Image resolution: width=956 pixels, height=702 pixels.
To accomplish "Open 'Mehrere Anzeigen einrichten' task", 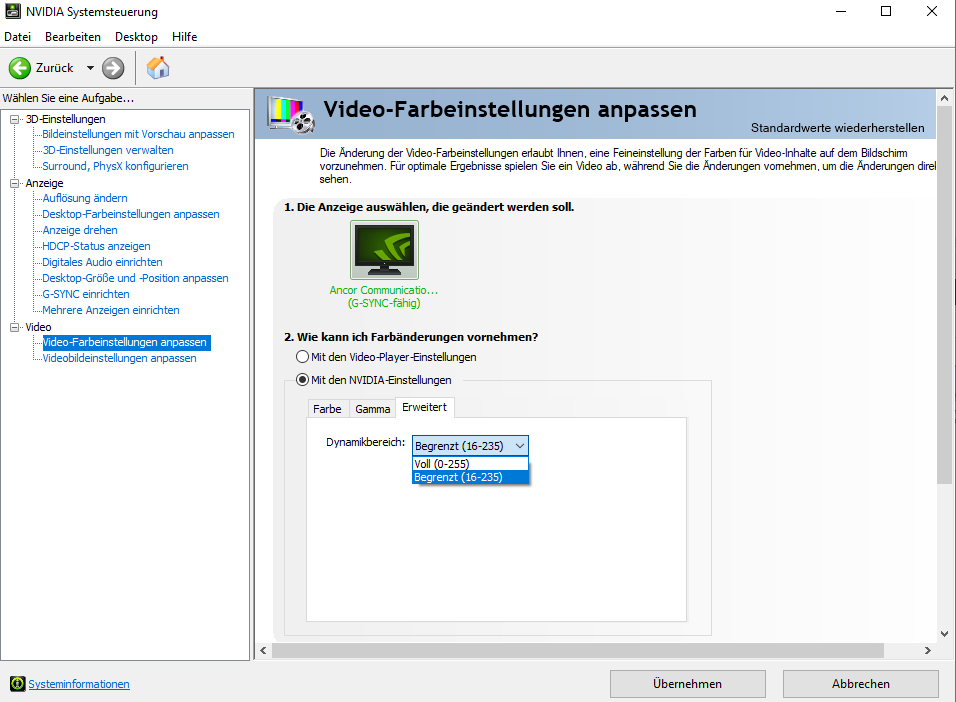I will (111, 310).
